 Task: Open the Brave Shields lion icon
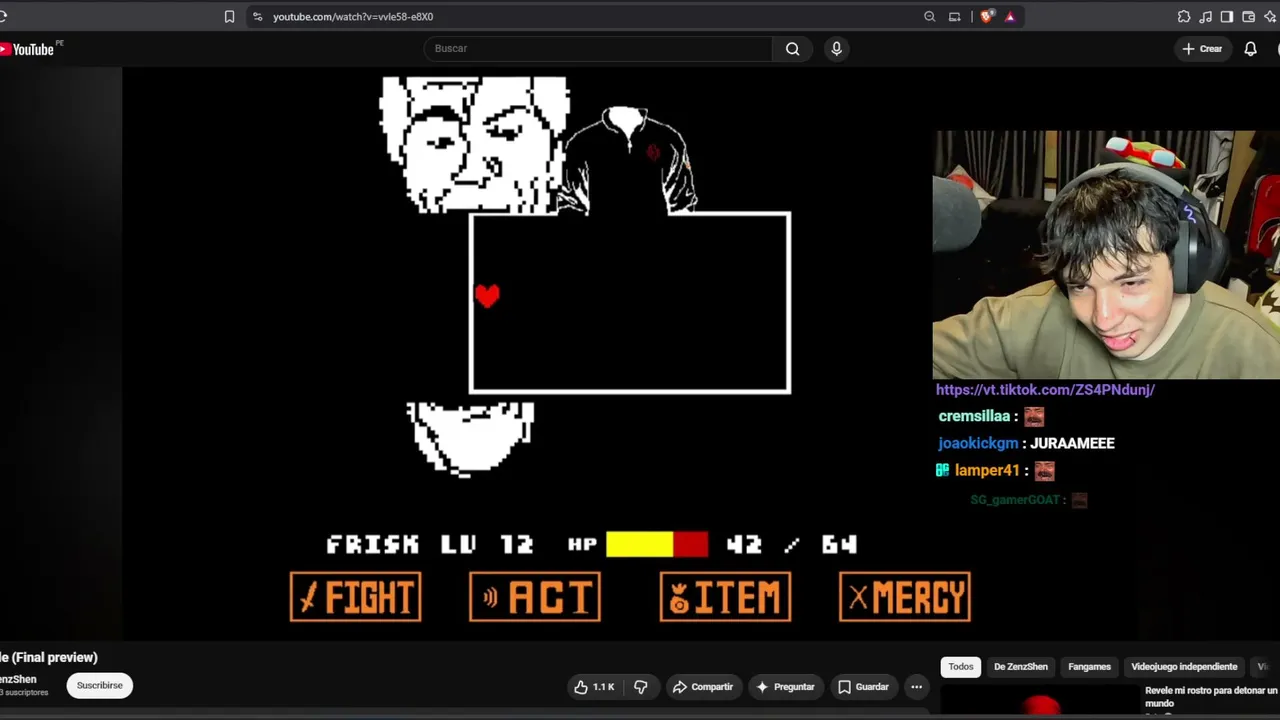(987, 17)
